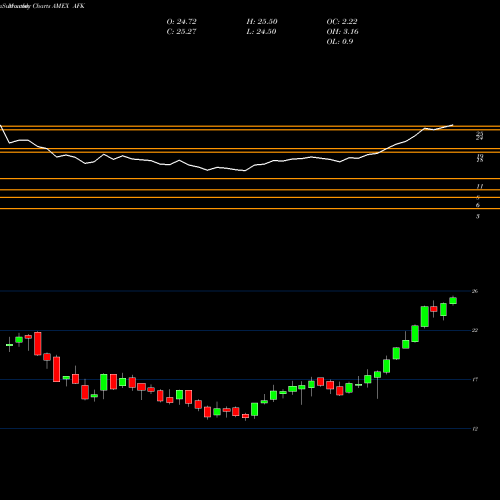This screenshot has height=500, width=500.
Task: Select the last green candlestick
Action: coord(453,300)
